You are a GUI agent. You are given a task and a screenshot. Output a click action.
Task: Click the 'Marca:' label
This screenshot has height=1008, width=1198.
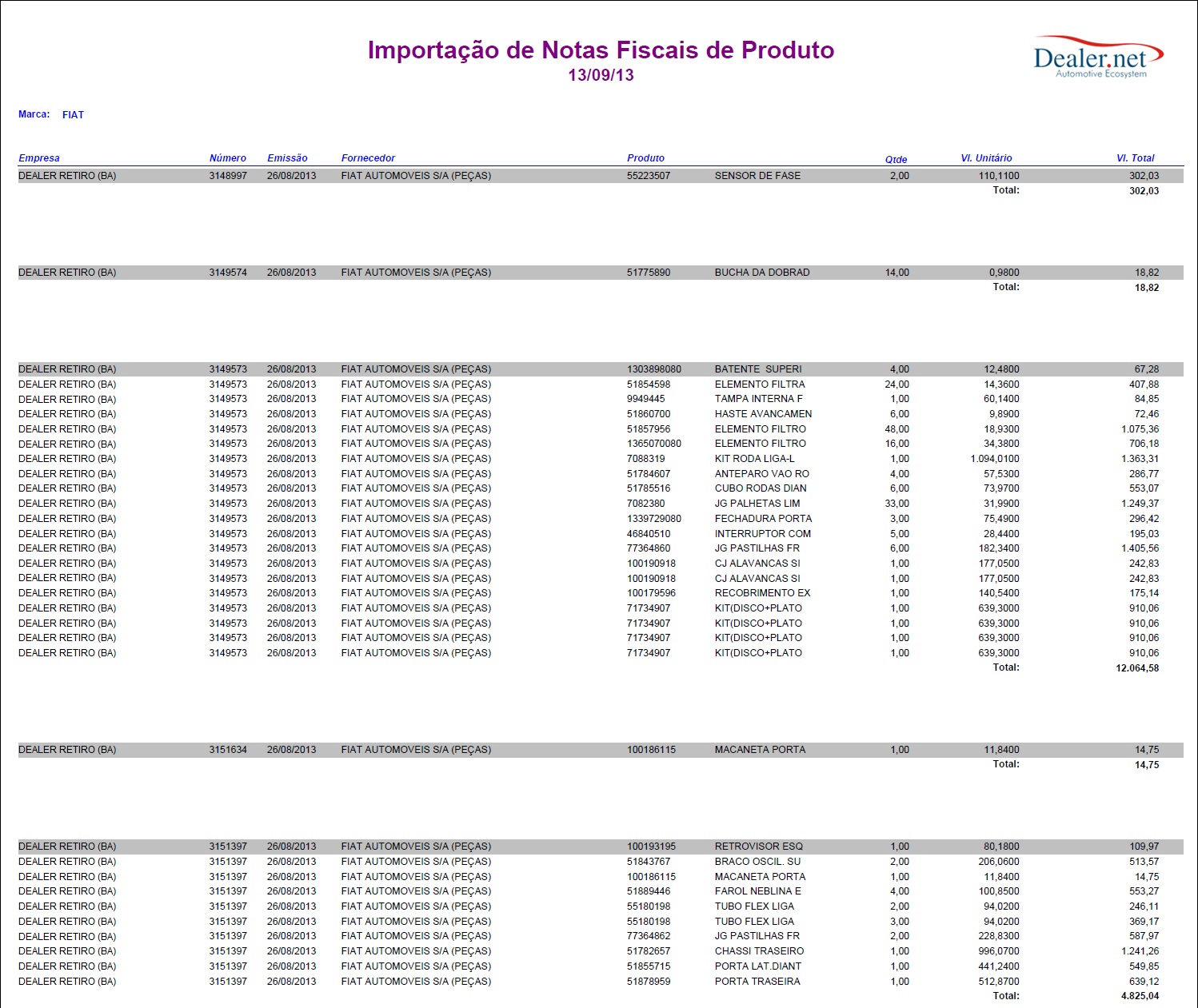tap(34, 114)
